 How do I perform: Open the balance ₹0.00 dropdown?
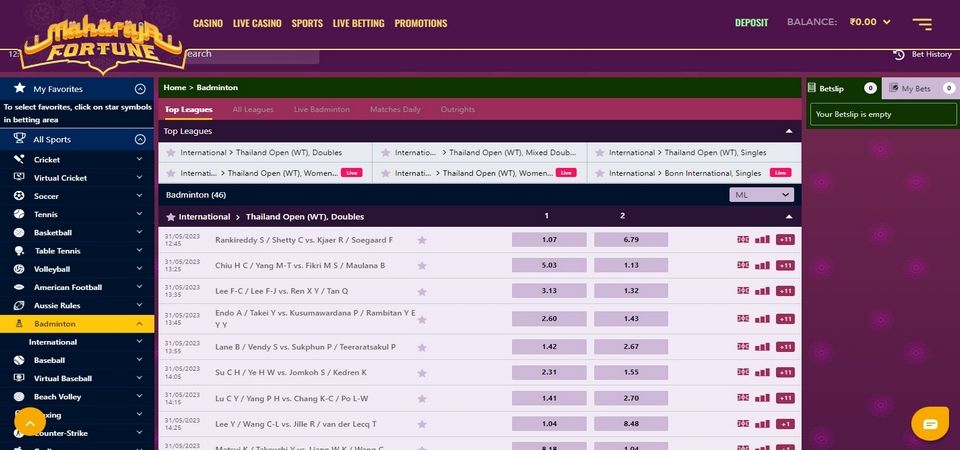tap(869, 22)
